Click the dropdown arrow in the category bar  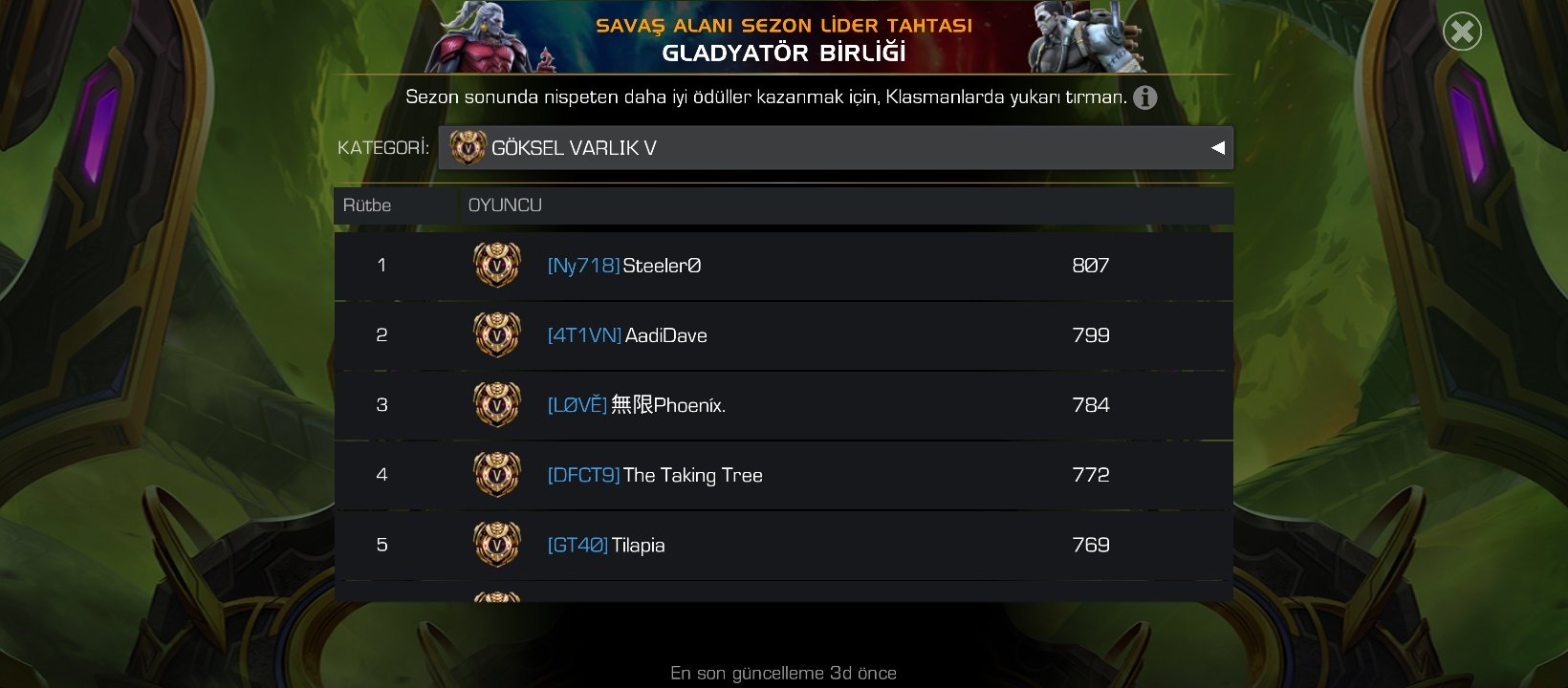point(1217,148)
